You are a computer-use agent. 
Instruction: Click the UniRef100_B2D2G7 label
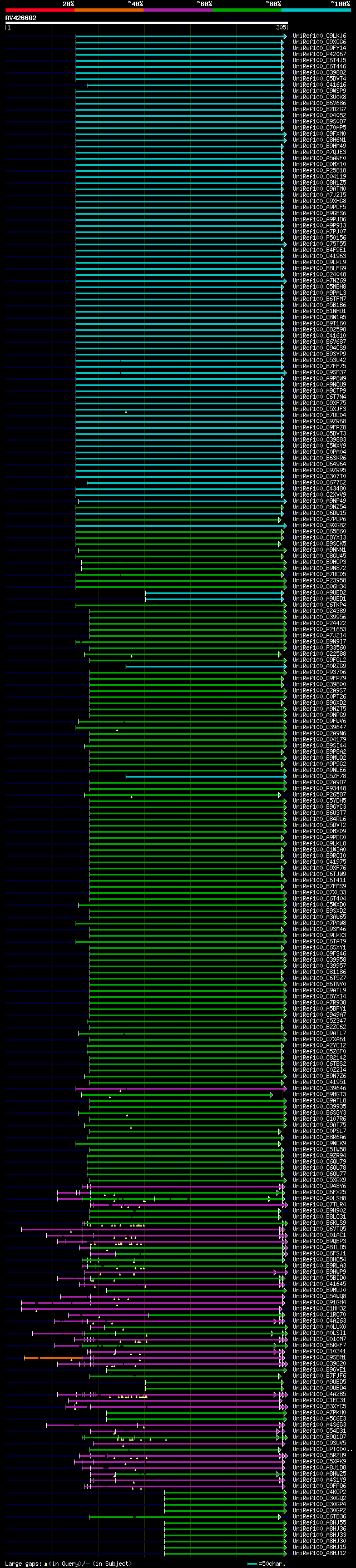tap(319, 110)
